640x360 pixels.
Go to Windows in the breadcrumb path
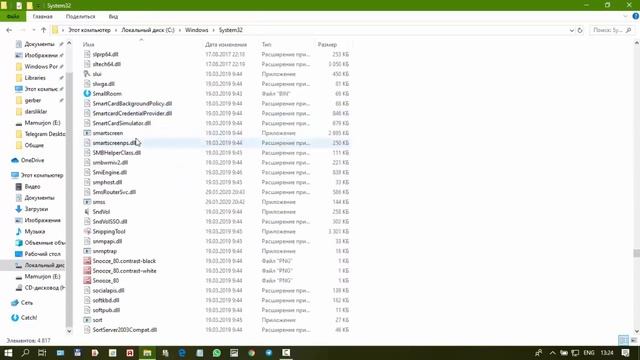(196, 30)
